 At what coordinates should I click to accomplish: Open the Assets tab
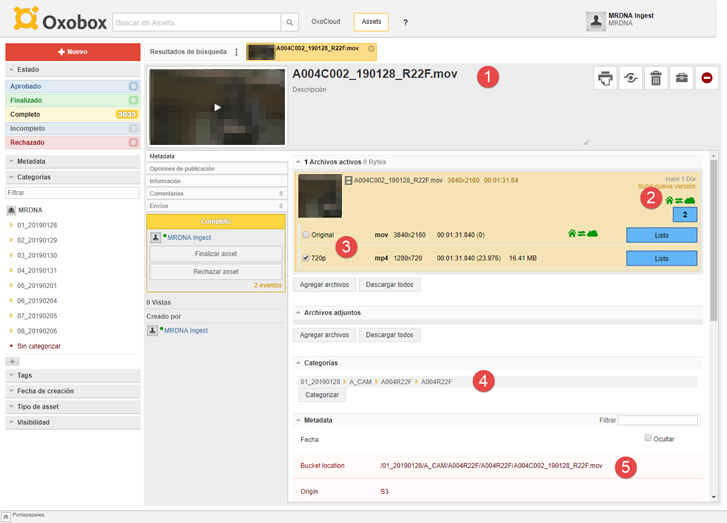click(x=371, y=22)
